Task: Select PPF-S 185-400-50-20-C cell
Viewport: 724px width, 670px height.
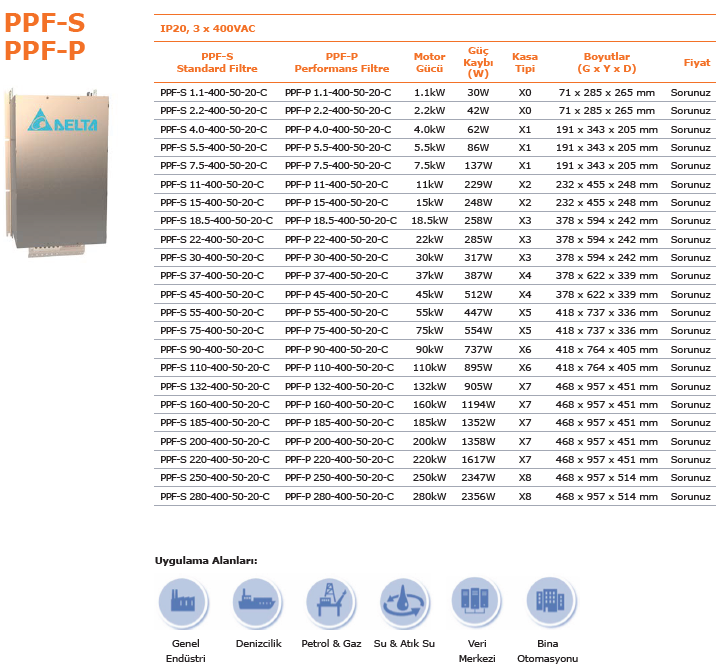Action: pyautogui.click(x=215, y=422)
